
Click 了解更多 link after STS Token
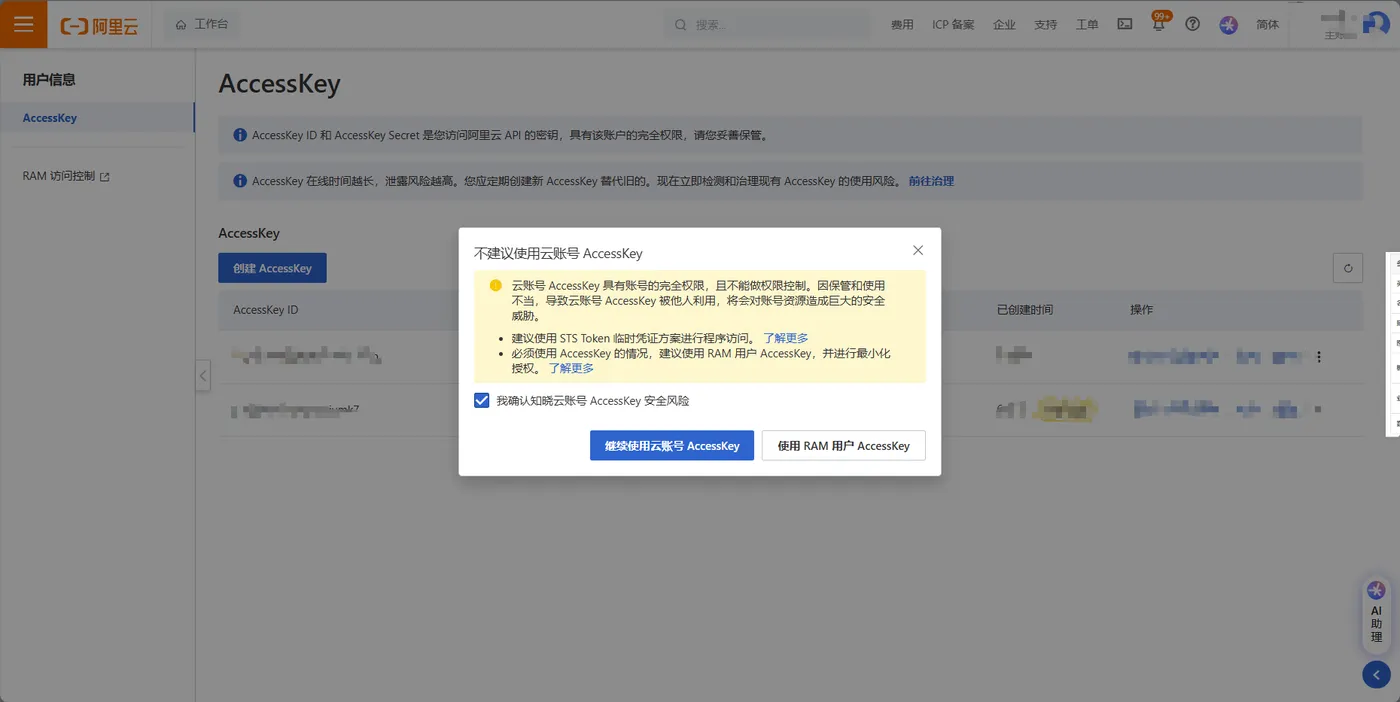click(x=785, y=339)
